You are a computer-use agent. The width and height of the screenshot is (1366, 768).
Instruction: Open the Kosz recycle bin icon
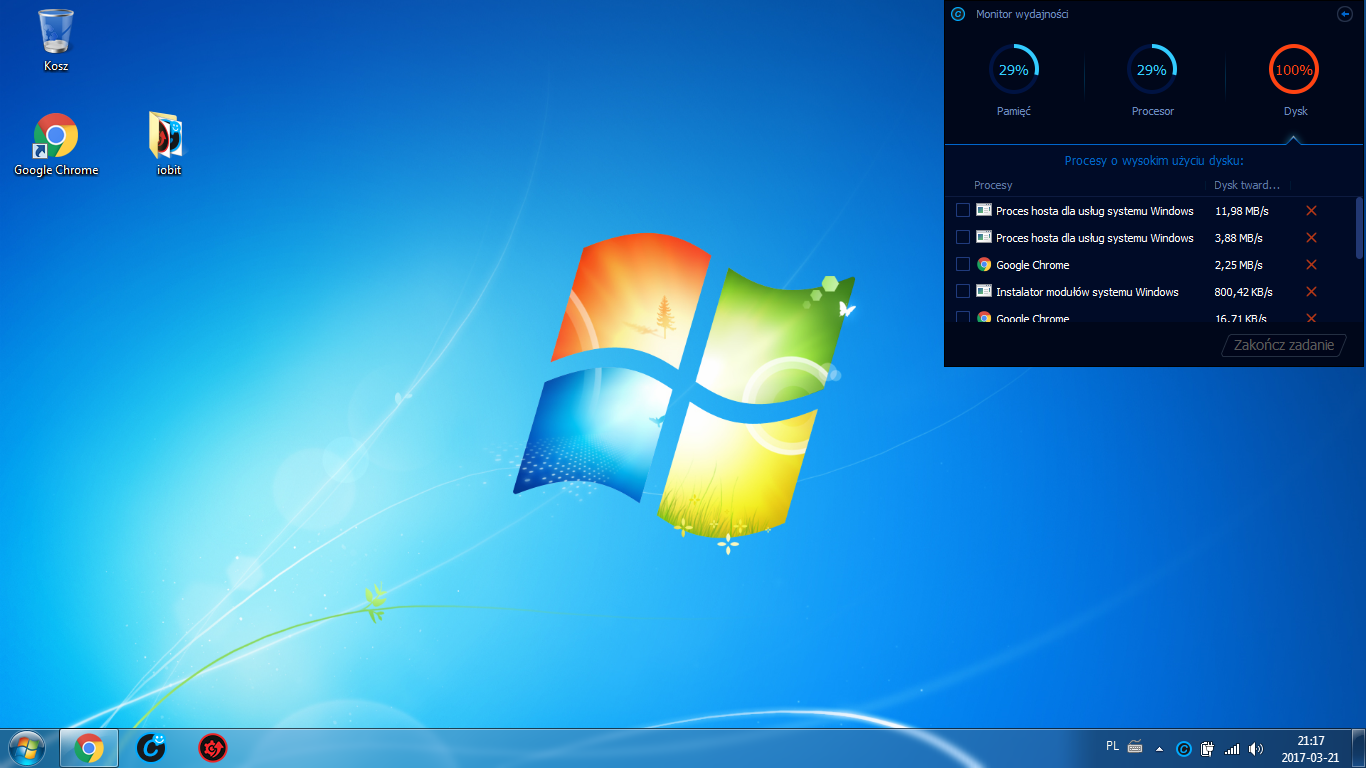click(x=56, y=40)
